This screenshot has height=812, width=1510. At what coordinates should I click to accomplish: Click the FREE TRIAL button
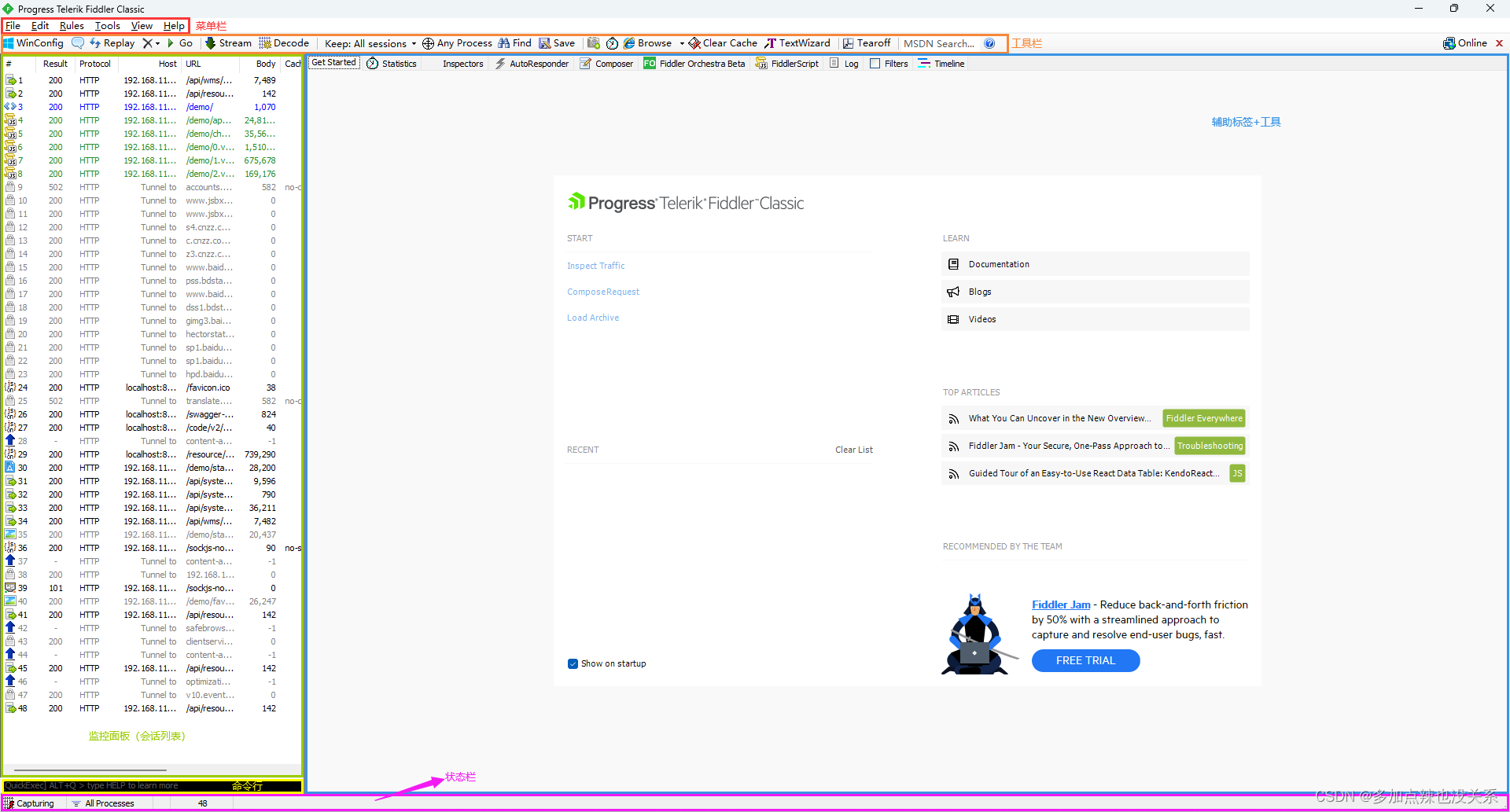(1085, 661)
